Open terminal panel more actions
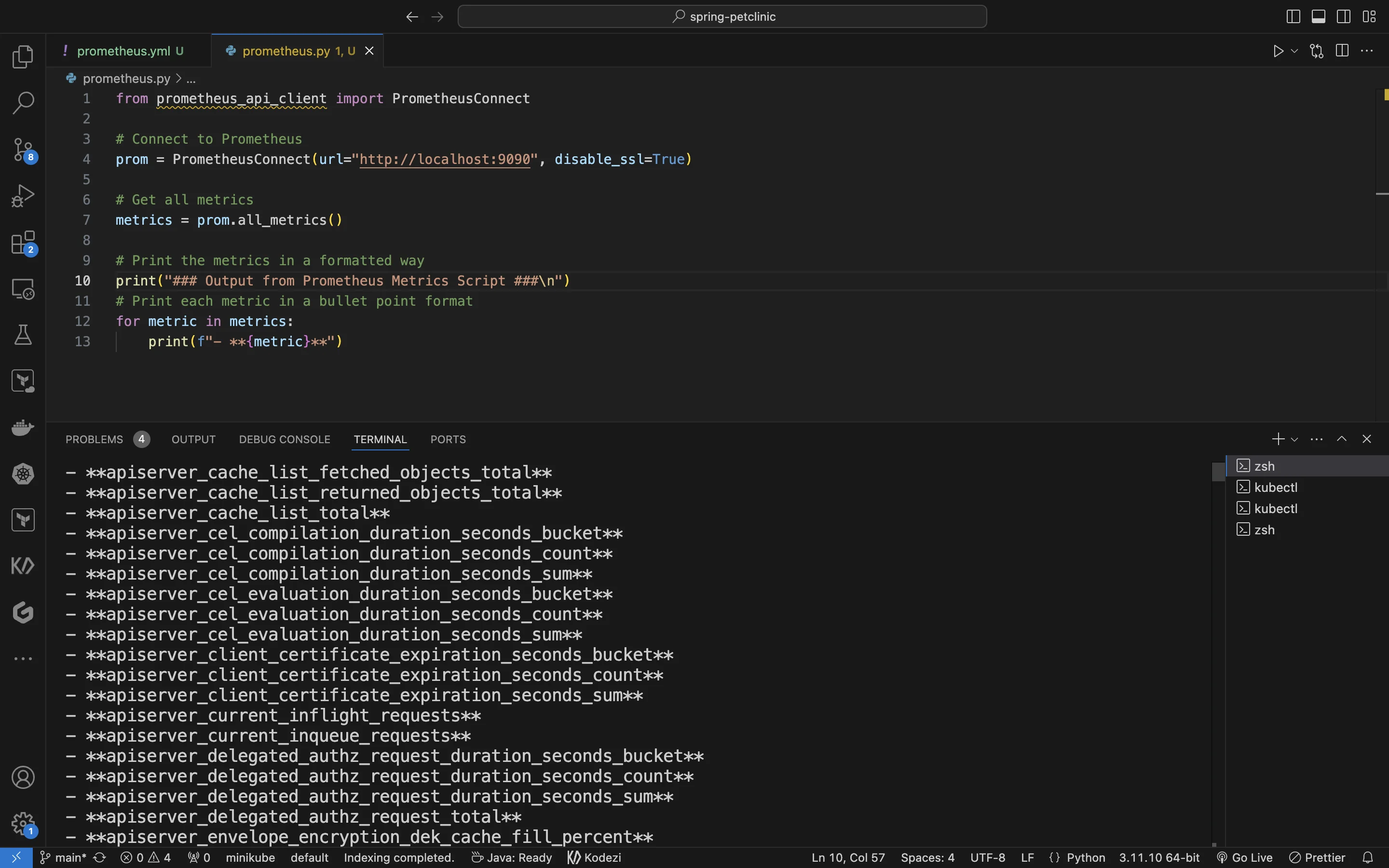The width and height of the screenshot is (1389, 868). pyautogui.click(x=1317, y=439)
